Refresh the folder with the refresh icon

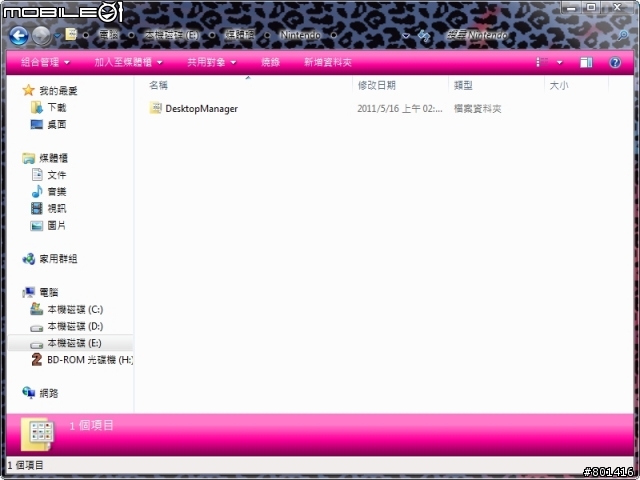point(424,36)
